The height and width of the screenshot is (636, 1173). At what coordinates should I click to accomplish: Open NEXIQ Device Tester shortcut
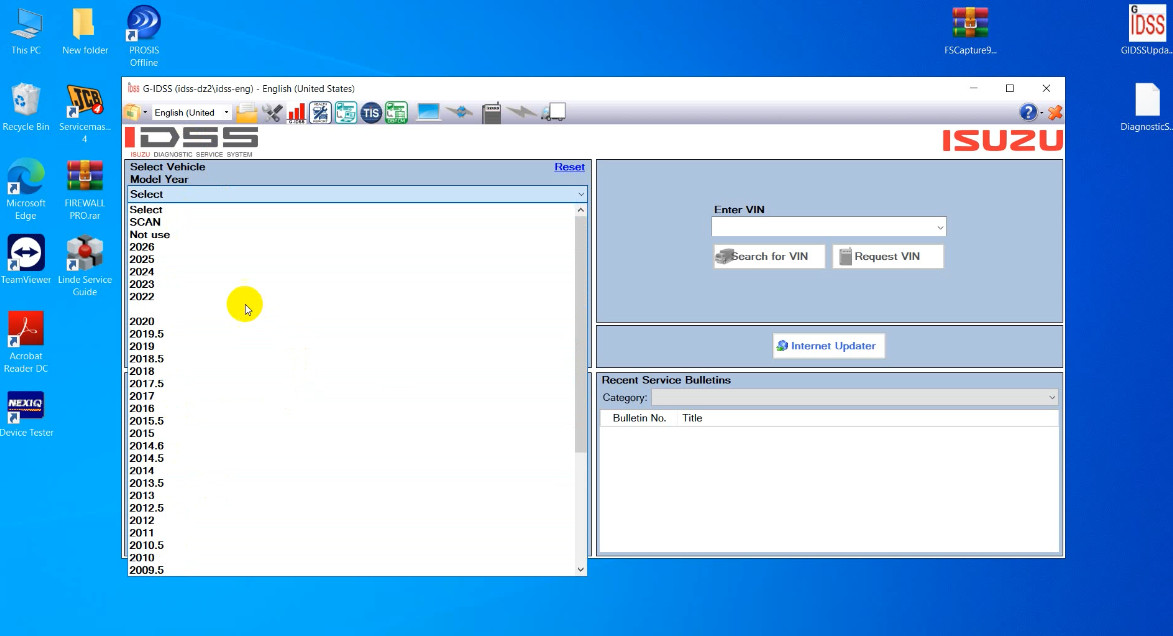click(x=25, y=415)
